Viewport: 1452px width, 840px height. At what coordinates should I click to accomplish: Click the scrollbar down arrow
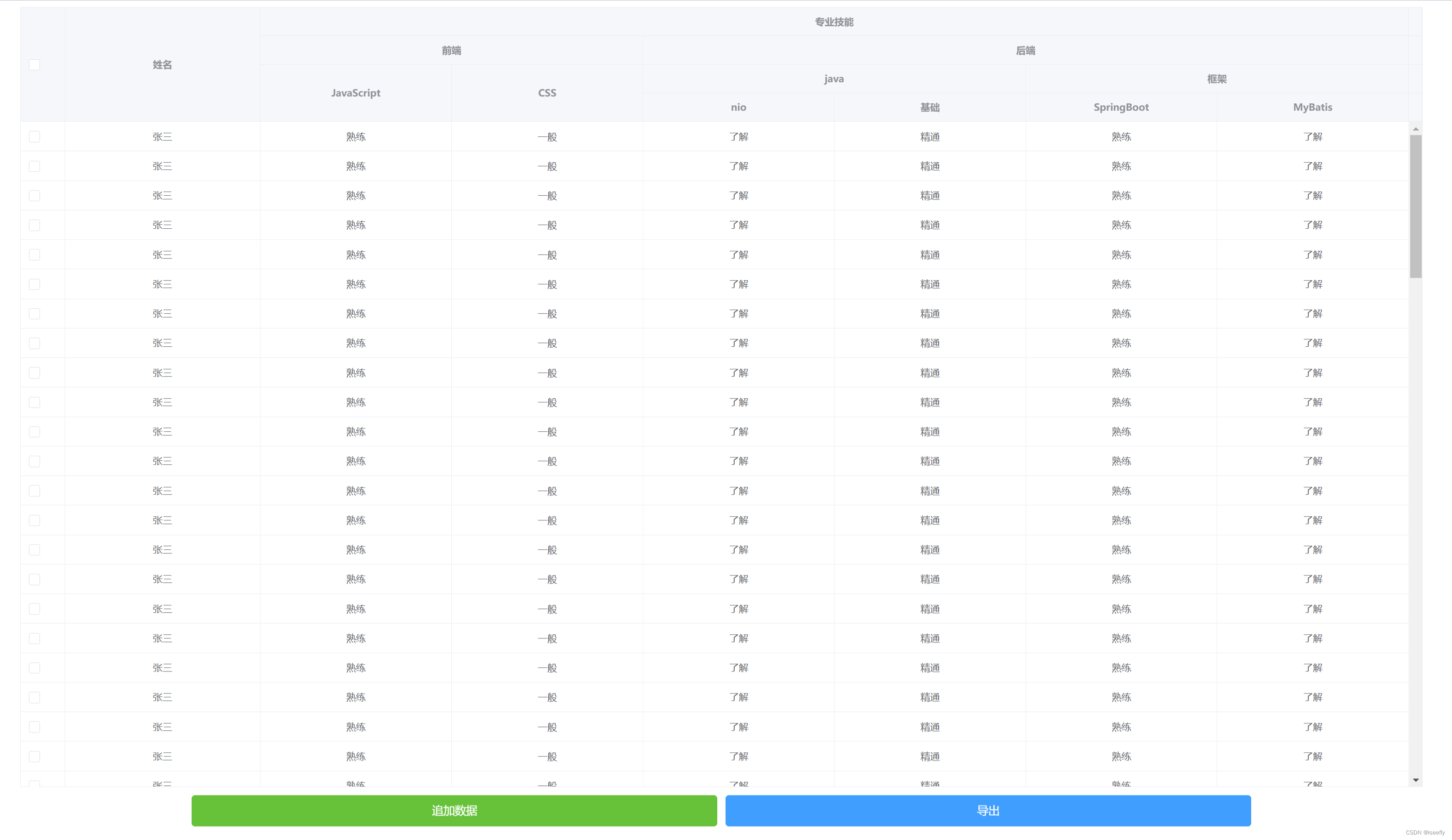[1415, 780]
